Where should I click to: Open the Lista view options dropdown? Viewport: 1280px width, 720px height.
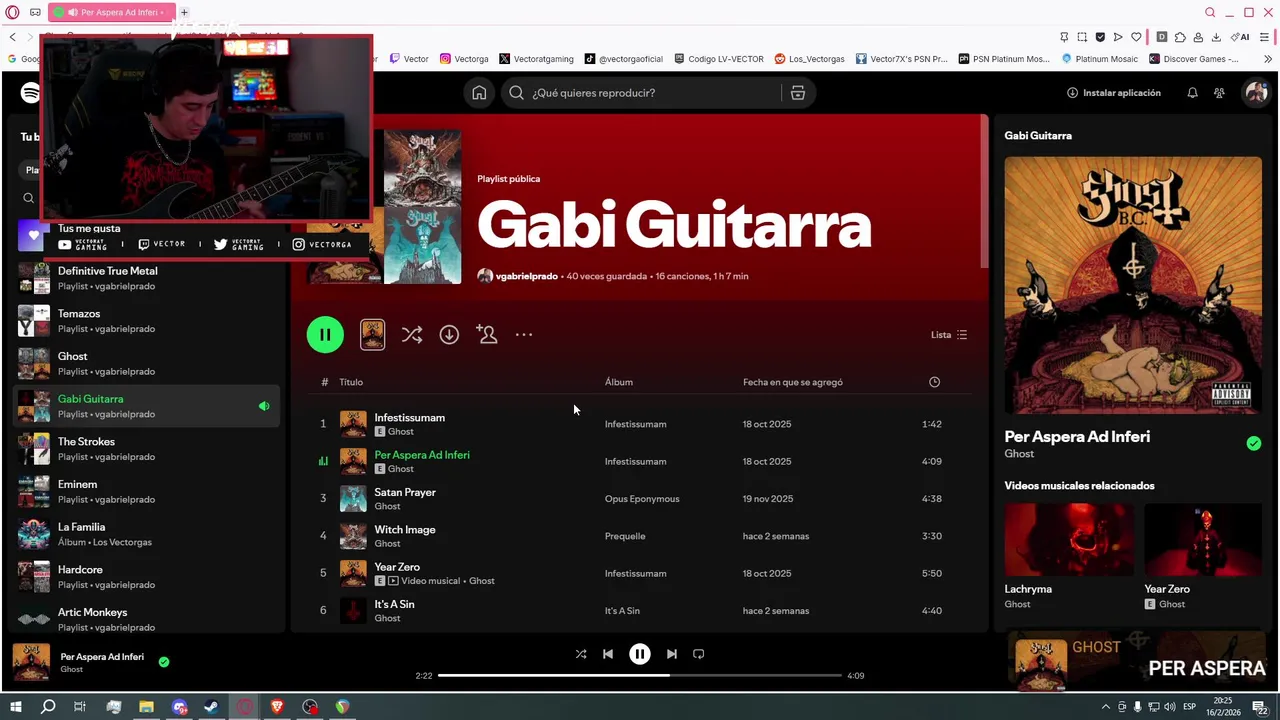[948, 335]
